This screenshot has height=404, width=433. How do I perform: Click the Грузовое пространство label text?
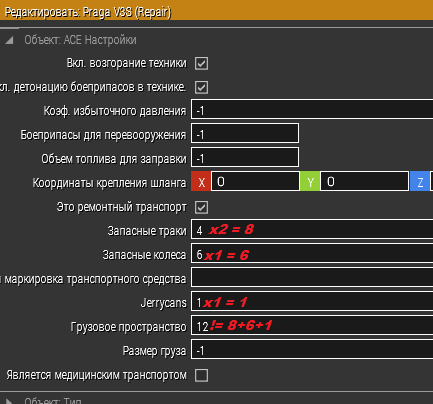[x=128, y=327]
